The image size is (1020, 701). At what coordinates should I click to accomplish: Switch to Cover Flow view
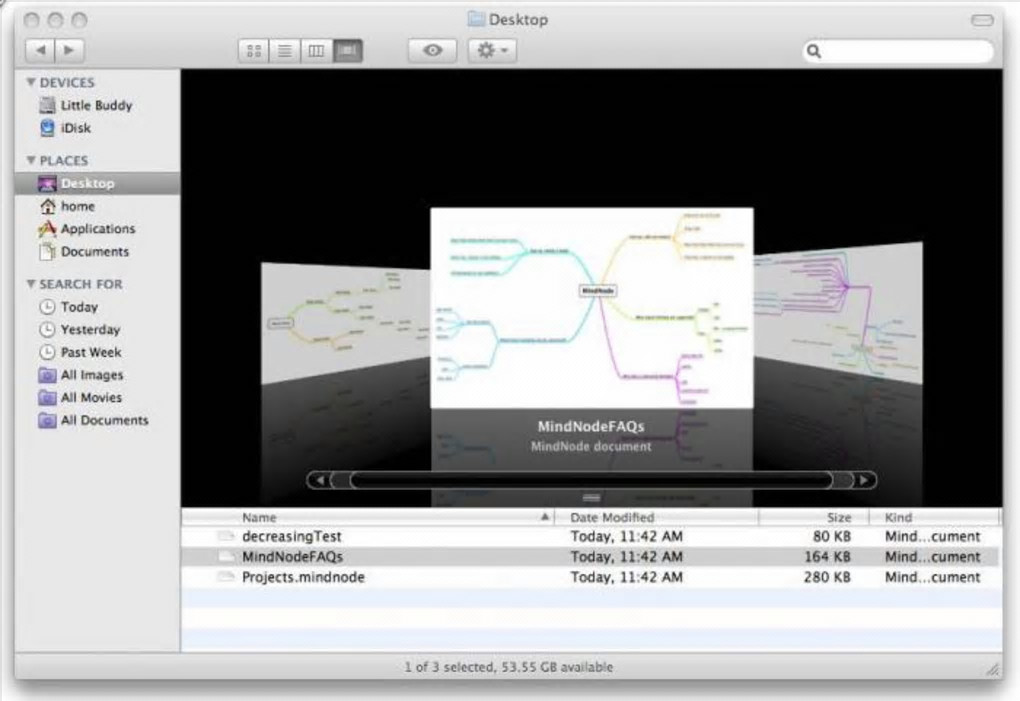coord(347,51)
